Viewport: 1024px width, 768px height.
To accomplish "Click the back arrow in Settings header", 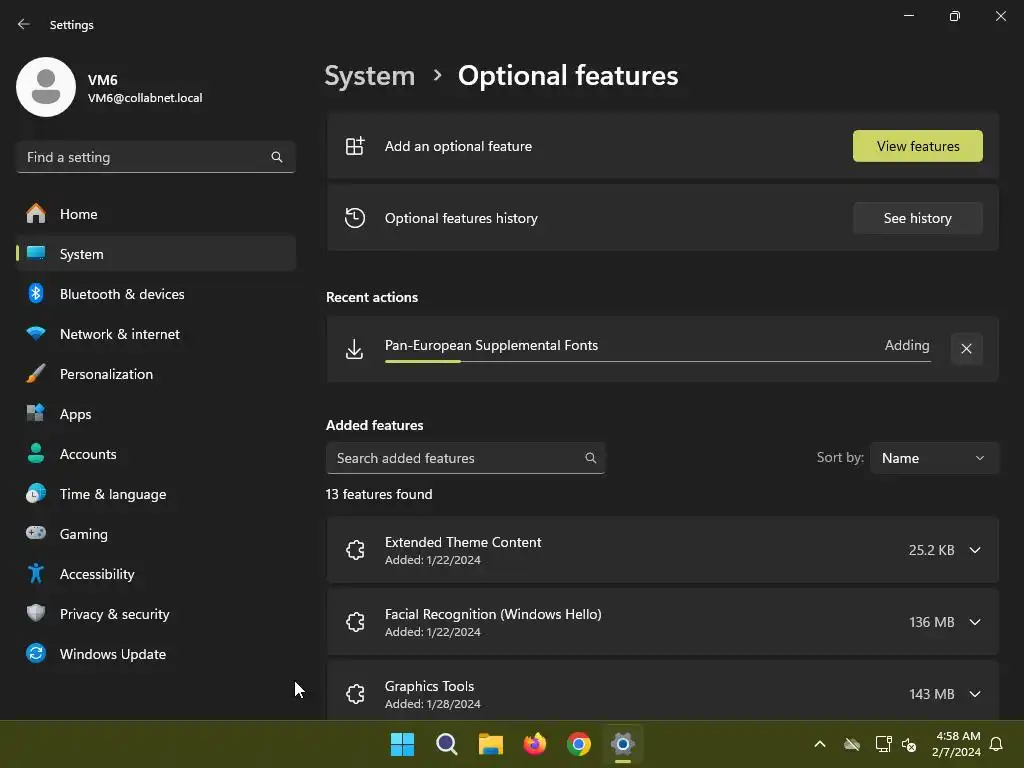I will [x=24, y=24].
